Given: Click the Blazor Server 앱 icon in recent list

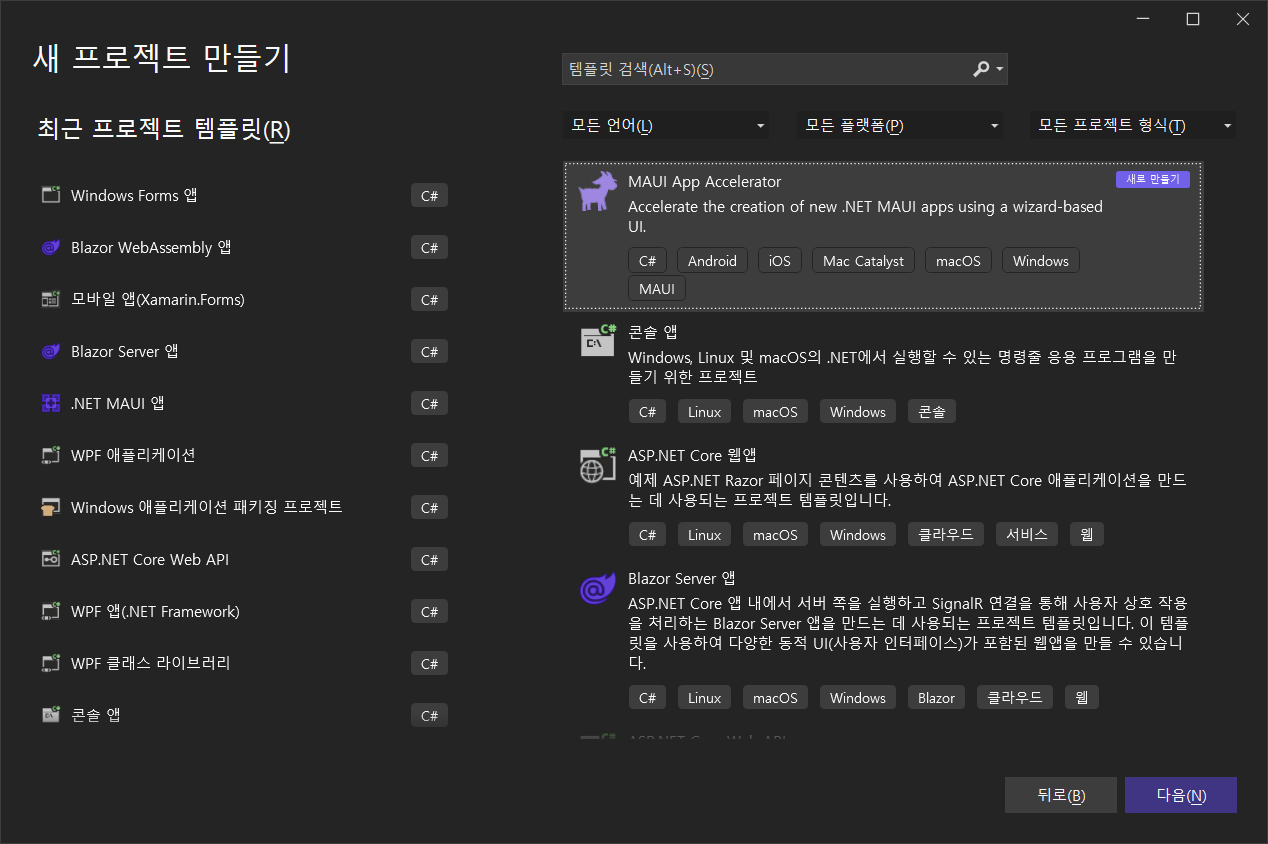Looking at the screenshot, I should point(51,351).
